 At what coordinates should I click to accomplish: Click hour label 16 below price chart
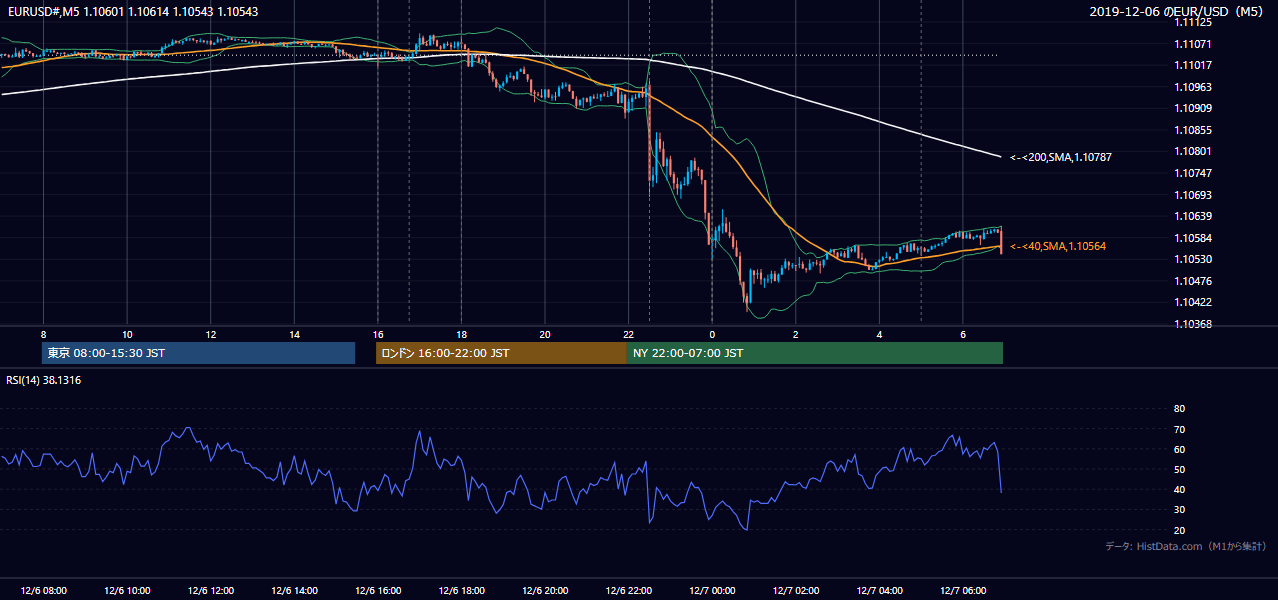pyautogui.click(x=378, y=334)
